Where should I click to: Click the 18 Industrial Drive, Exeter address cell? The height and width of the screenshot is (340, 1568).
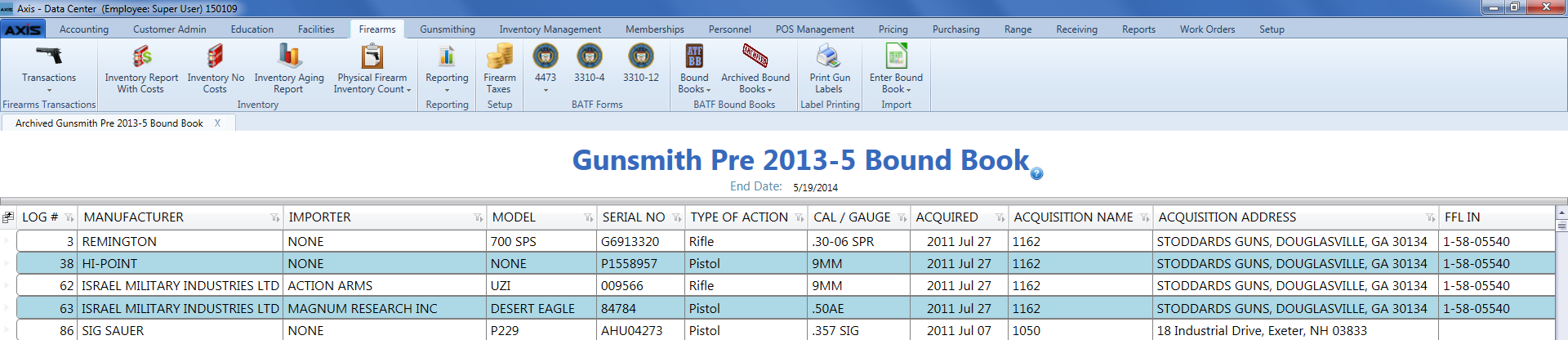1295,330
